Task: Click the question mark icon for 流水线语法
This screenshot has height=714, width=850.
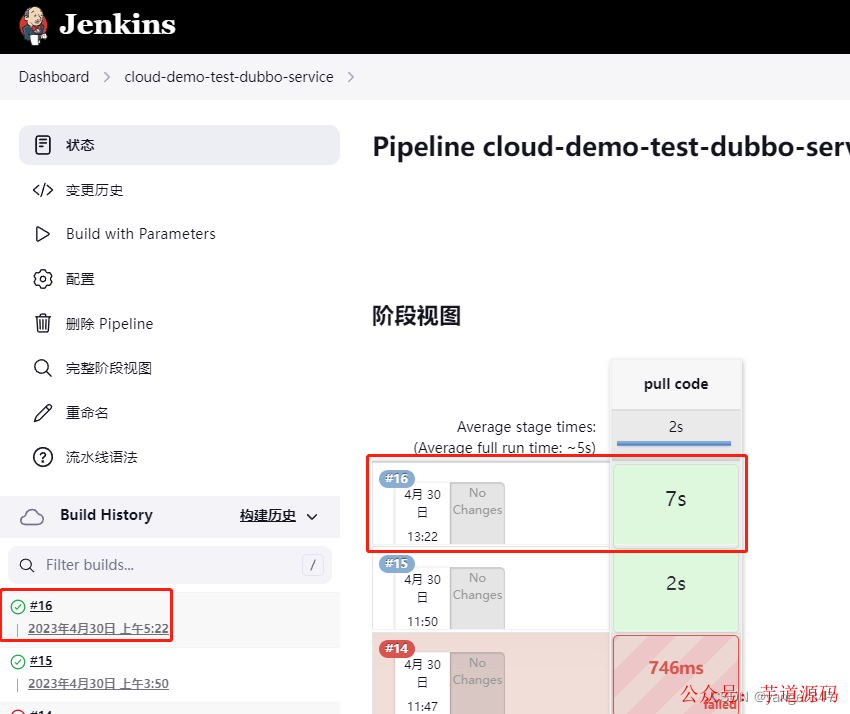Action: pos(43,457)
